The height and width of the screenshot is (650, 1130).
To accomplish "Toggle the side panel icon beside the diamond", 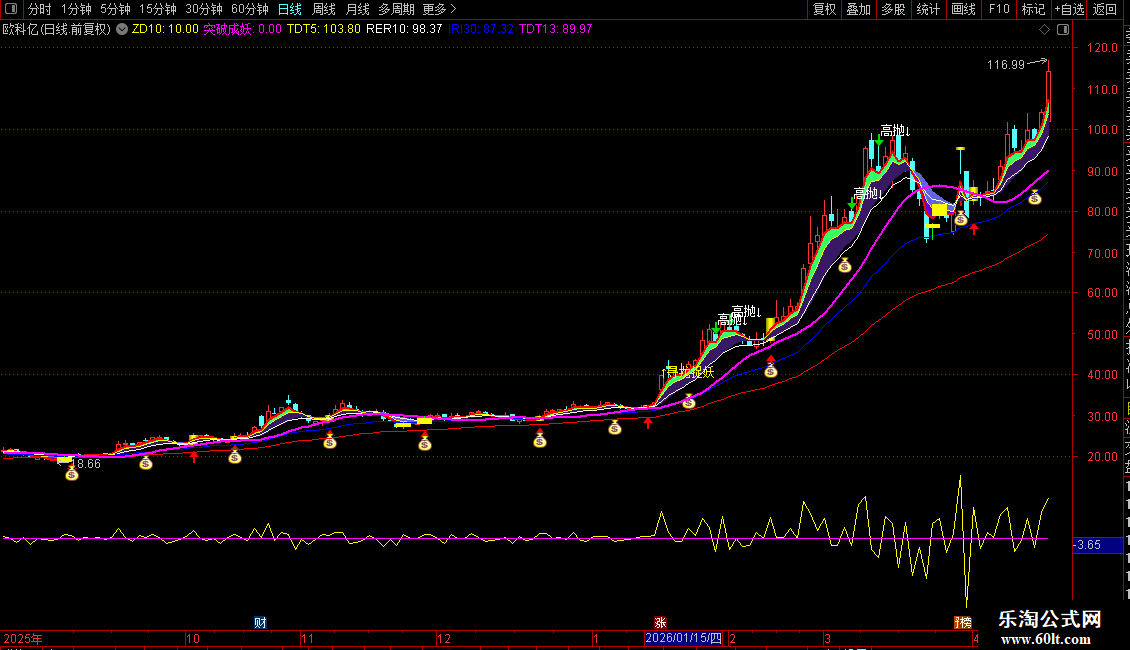I will pos(1064,29).
